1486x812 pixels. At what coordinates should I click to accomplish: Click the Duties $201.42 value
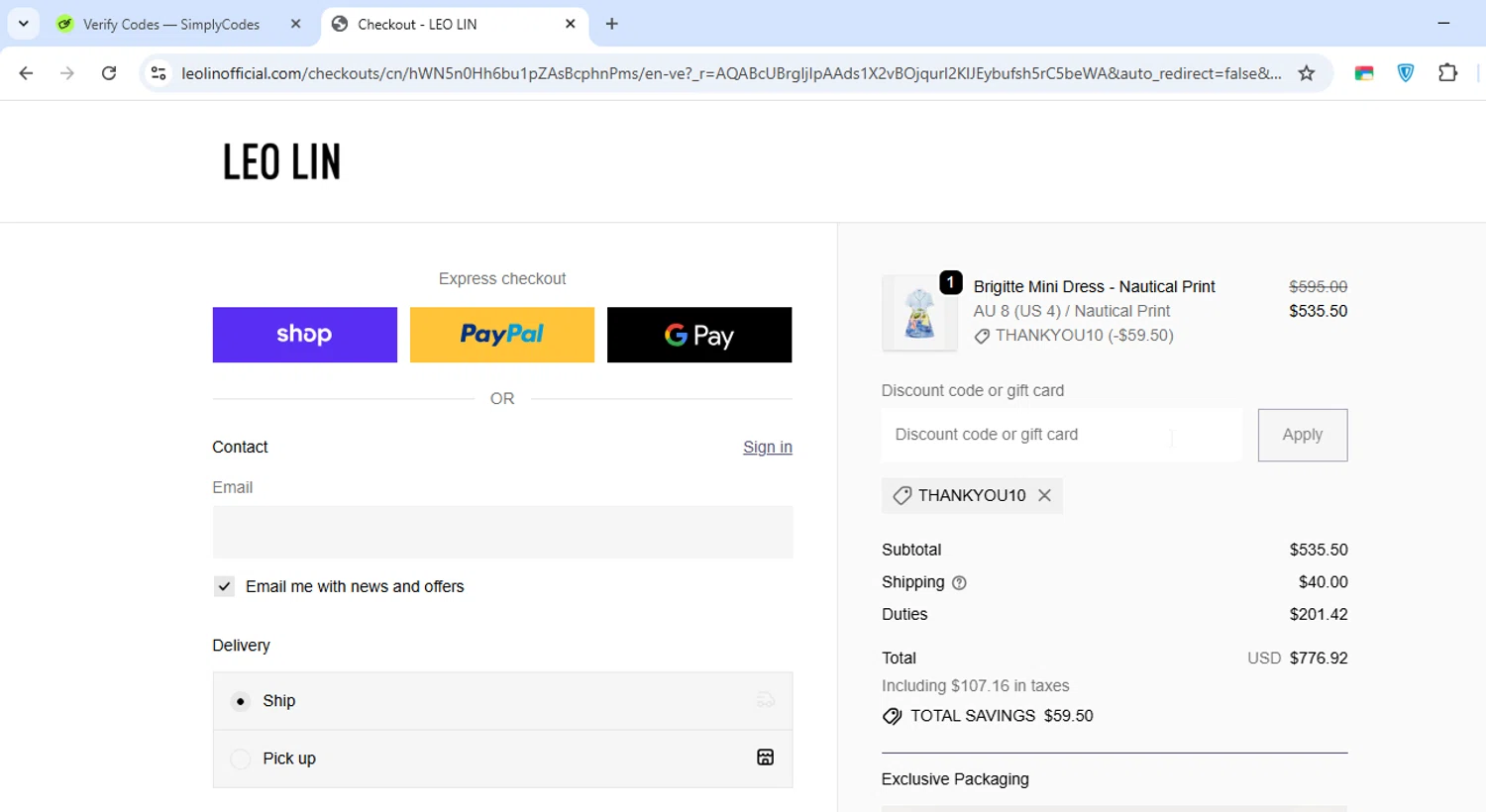[x=1319, y=614]
